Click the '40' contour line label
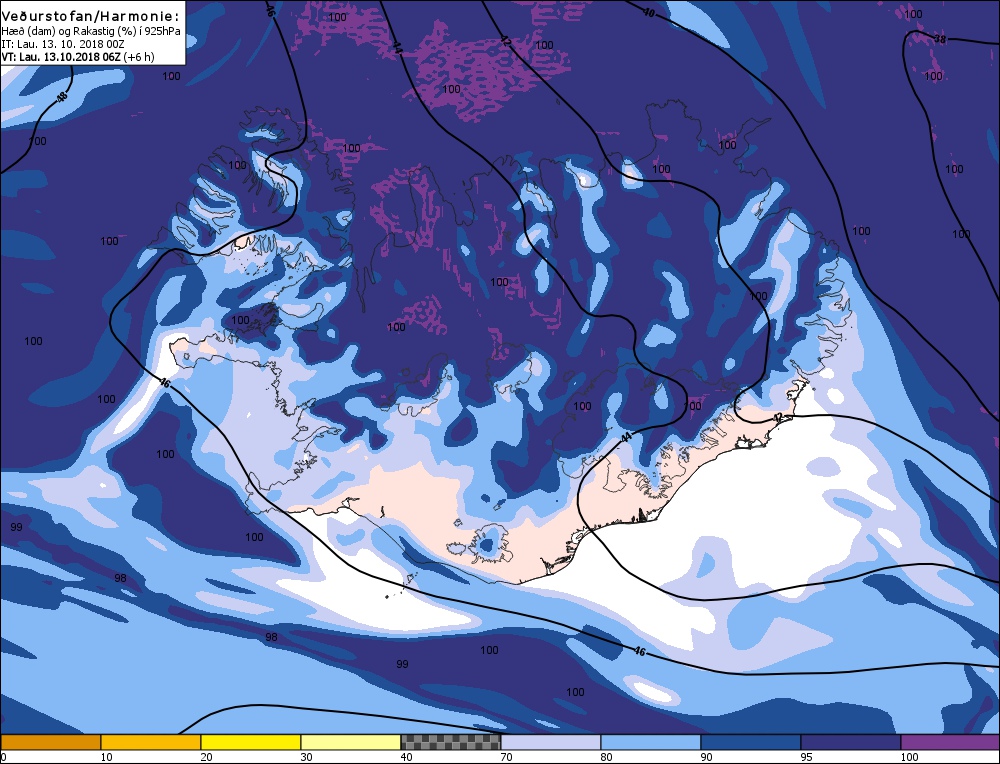Viewport: 1000px width, 764px height. pos(649,12)
